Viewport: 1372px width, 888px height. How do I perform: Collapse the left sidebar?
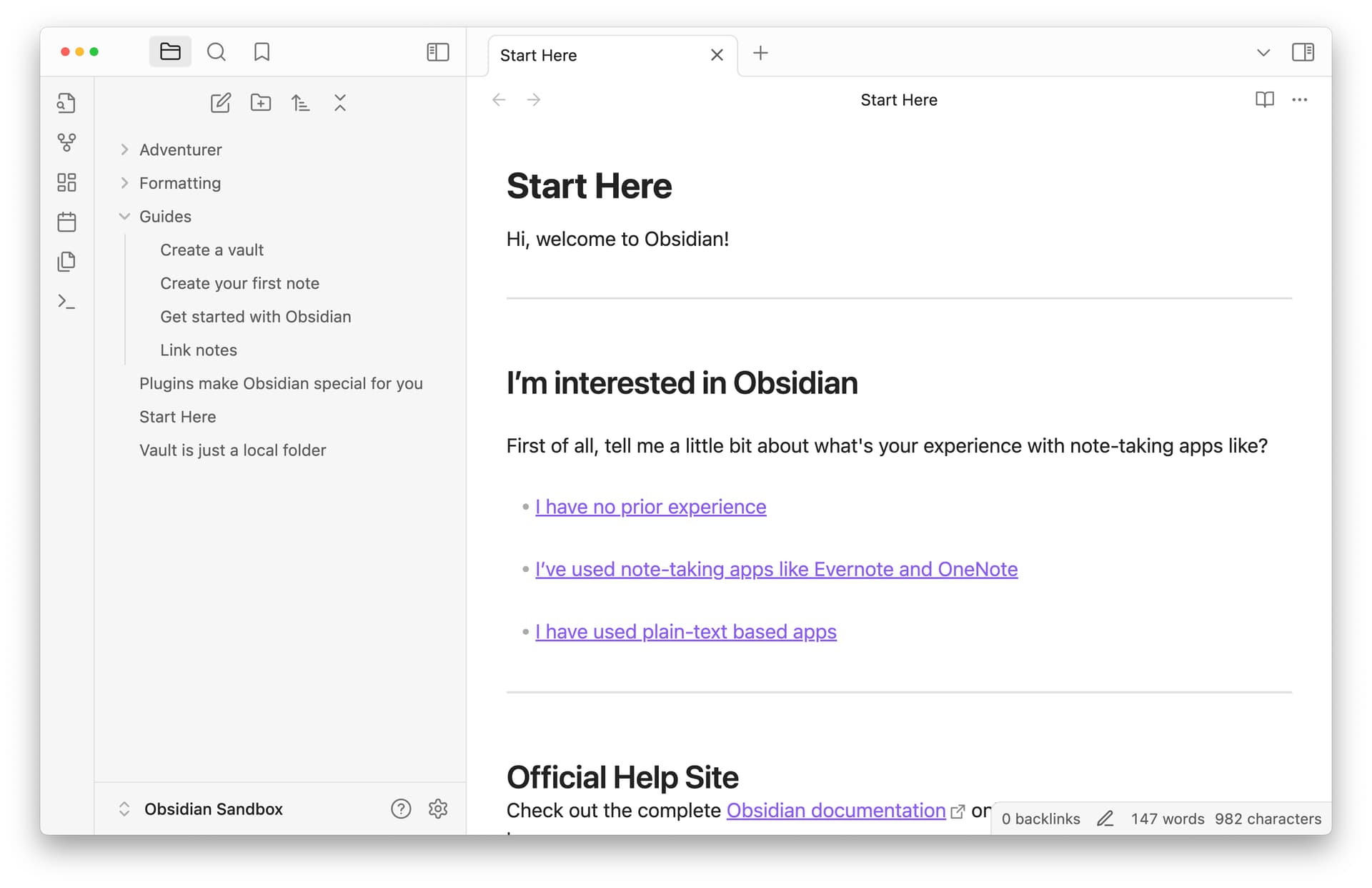[437, 52]
